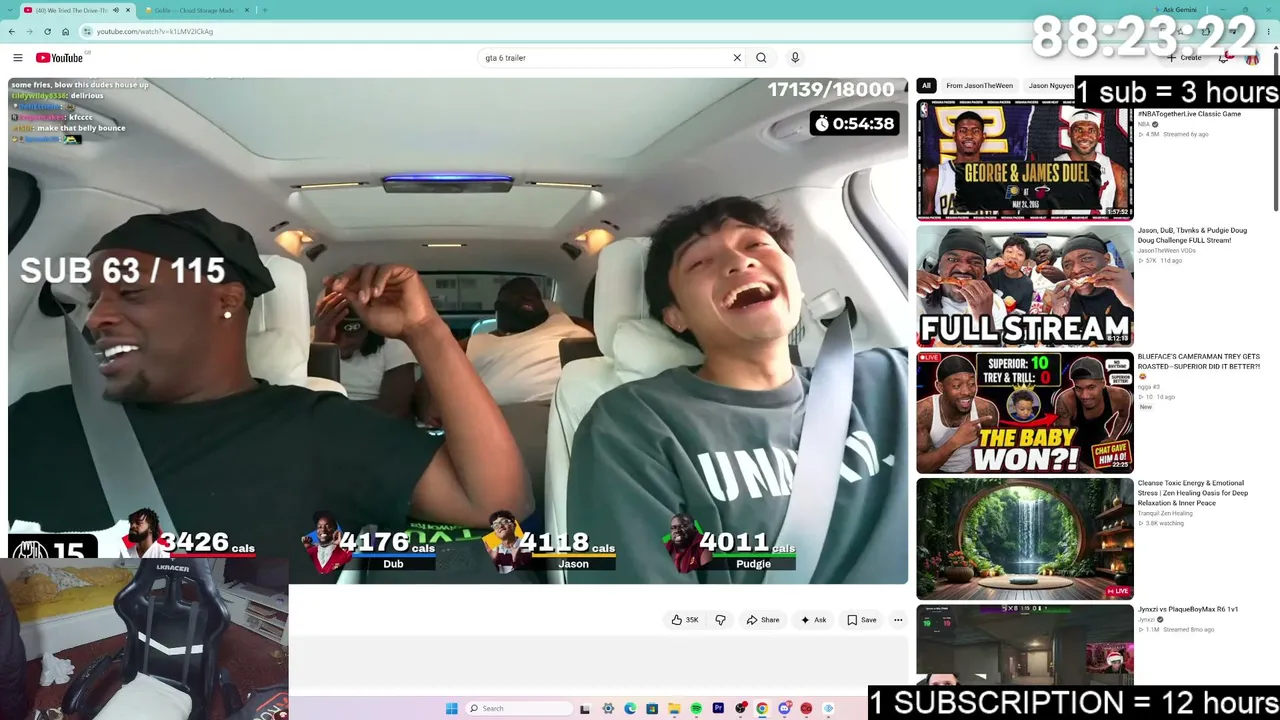The width and height of the screenshot is (1280, 720).
Task: Open the YouTube account avatar menu
Action: tap(1252, 58)
